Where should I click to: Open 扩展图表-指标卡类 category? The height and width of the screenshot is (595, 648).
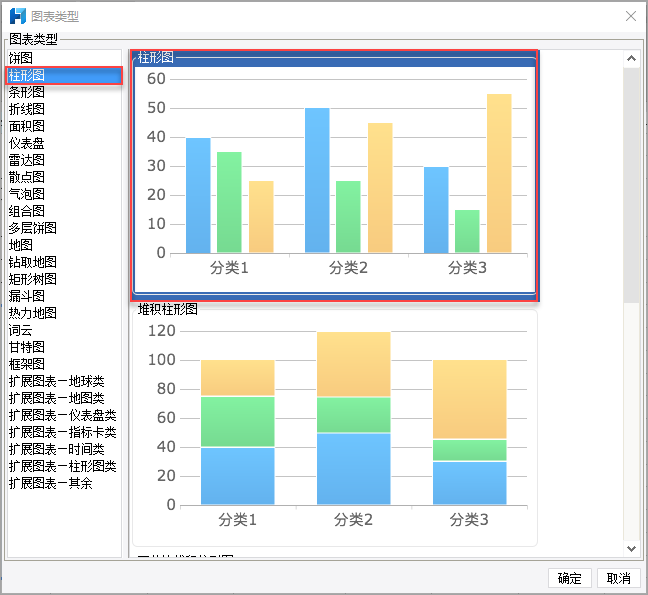point(64,432)
